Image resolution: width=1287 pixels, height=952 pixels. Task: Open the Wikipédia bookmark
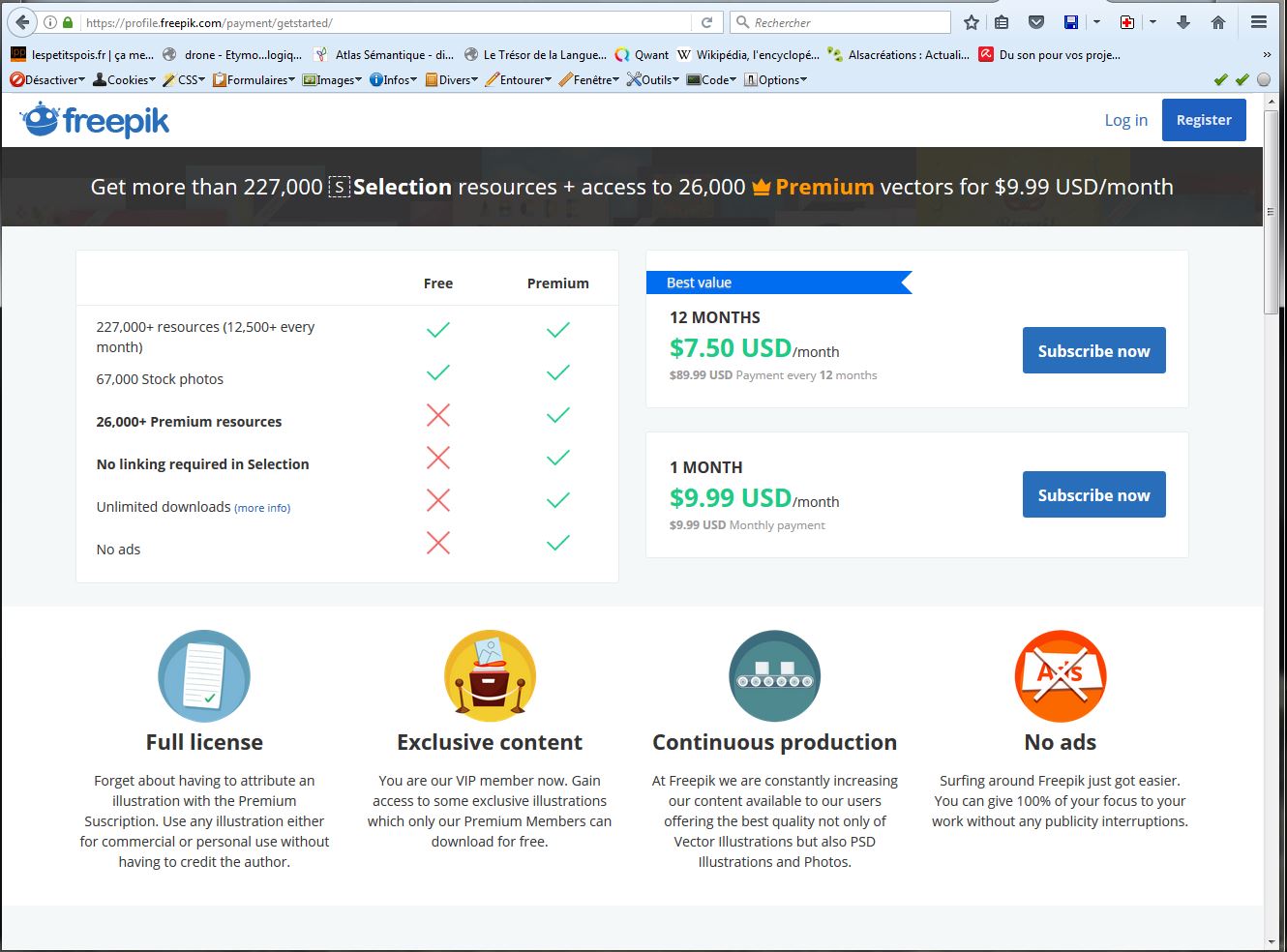click(748, 55)
